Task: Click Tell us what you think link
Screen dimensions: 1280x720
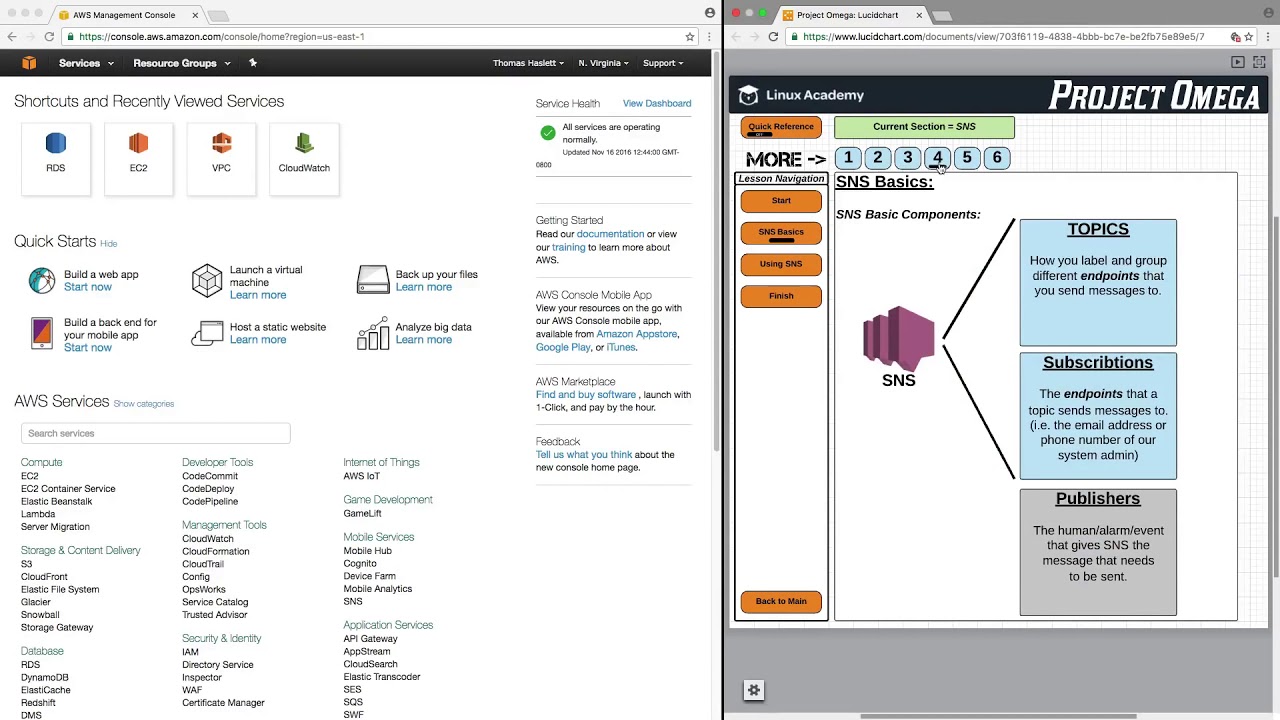Action: [x=584, y=455]
